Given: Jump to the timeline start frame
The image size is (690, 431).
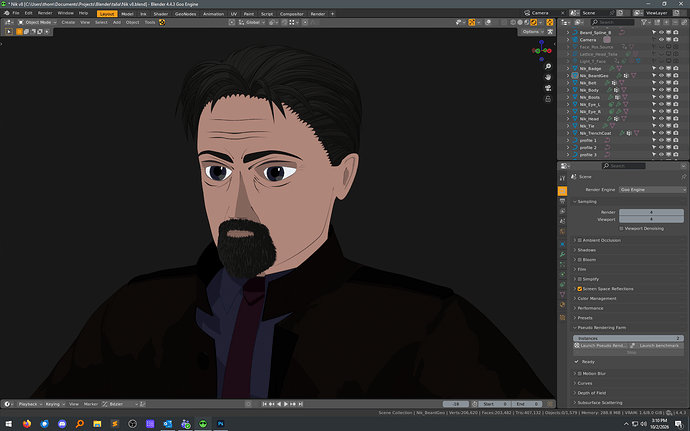Looking at the screenshot, I should point(264,404).
